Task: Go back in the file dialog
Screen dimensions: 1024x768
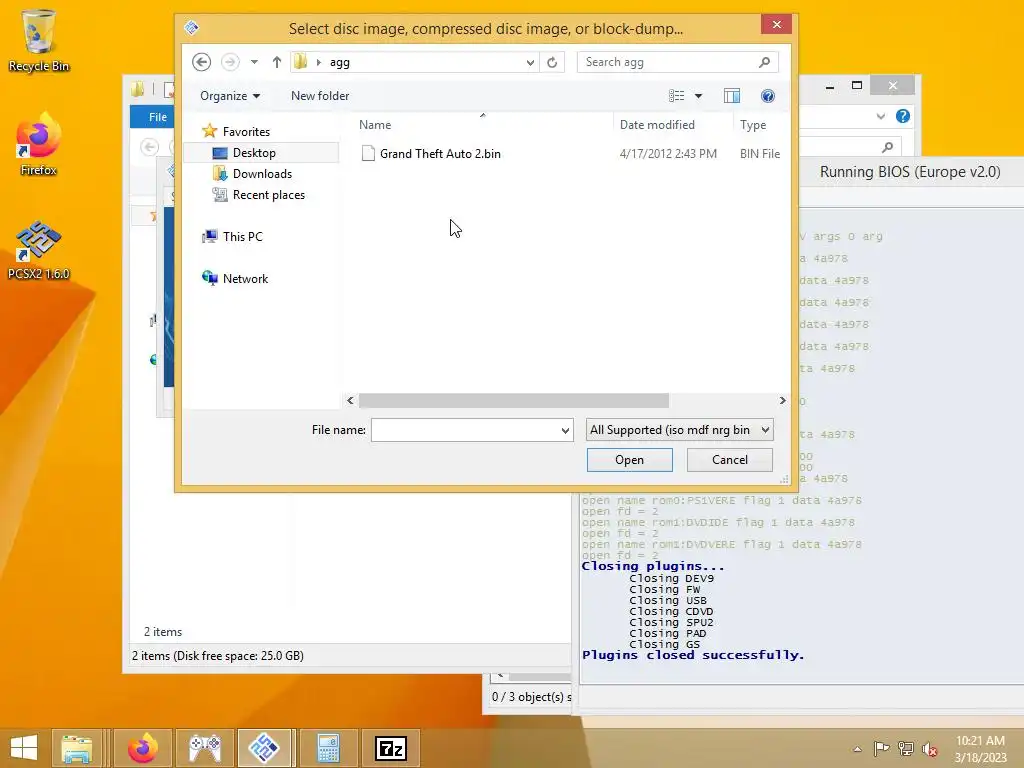Action: coord(201,62)
